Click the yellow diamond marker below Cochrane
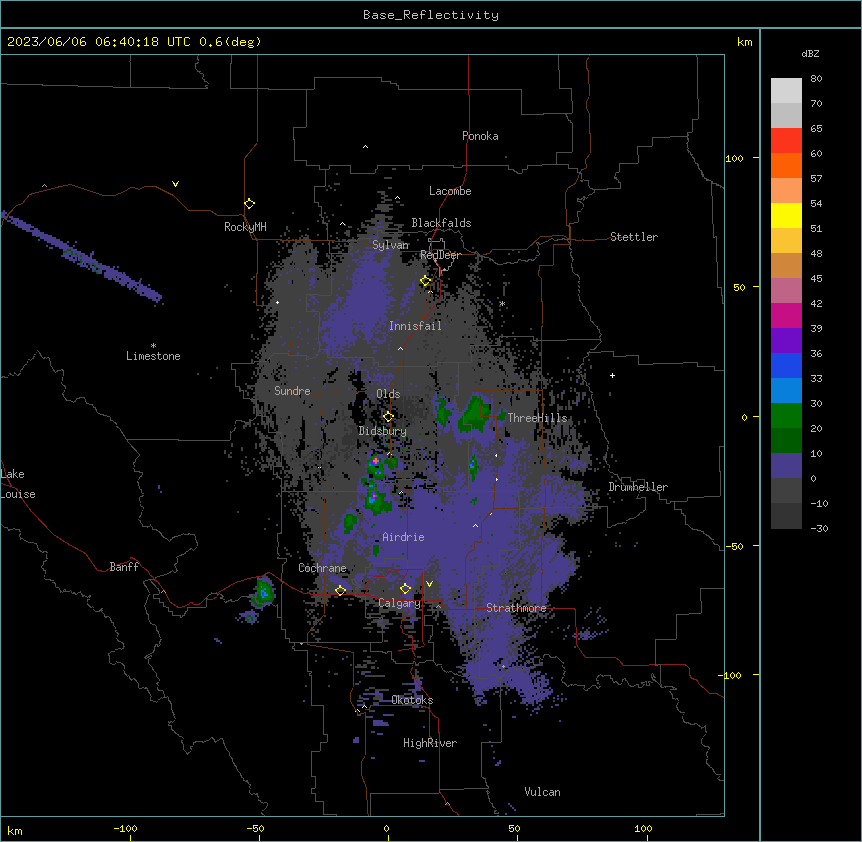862x842 pixels. pos(340,591)
